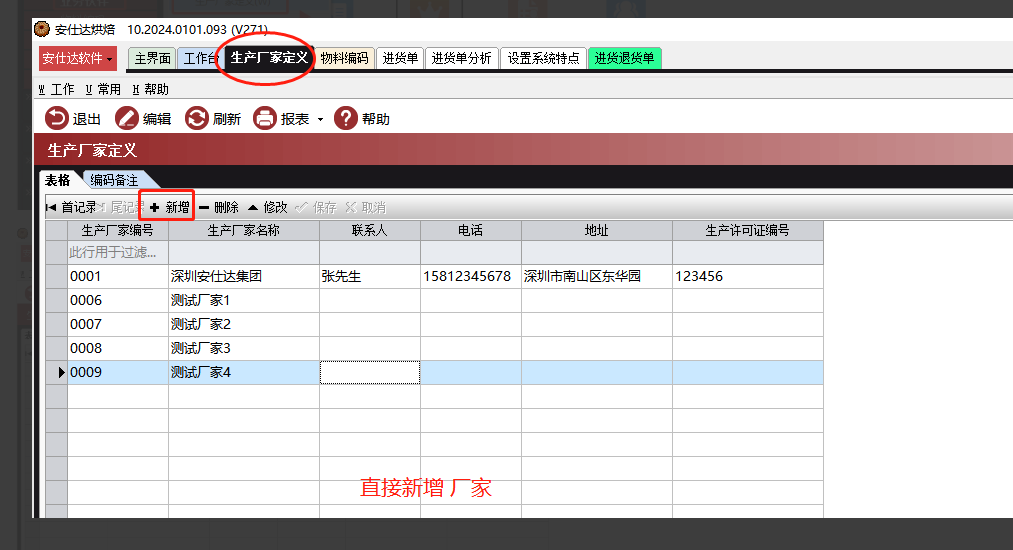
Task: Click the 编辑 pencil icon
Action: [127, 118]
